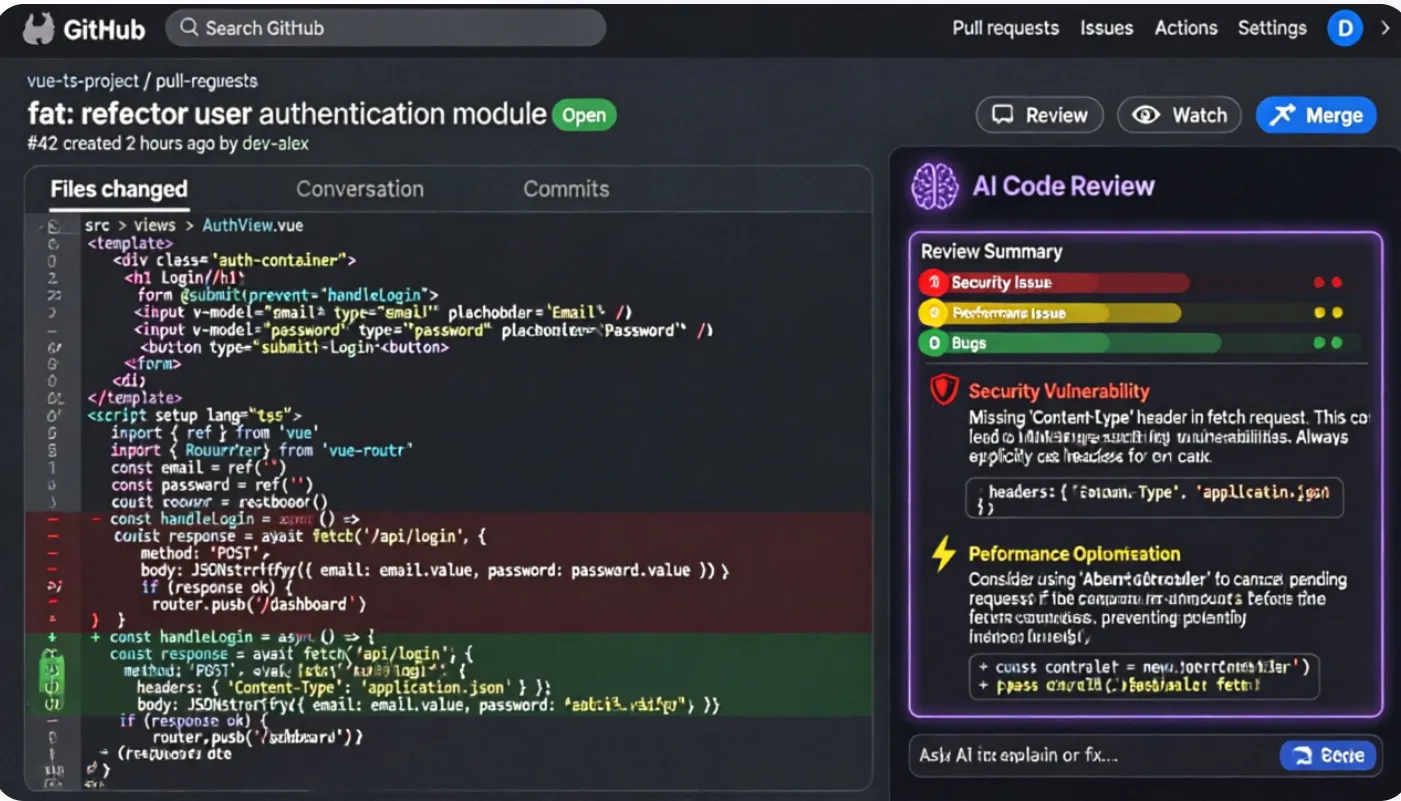Click the GitHub octocat logo
The width and height of the screenshot is (1401, 801).
[38, 29]
